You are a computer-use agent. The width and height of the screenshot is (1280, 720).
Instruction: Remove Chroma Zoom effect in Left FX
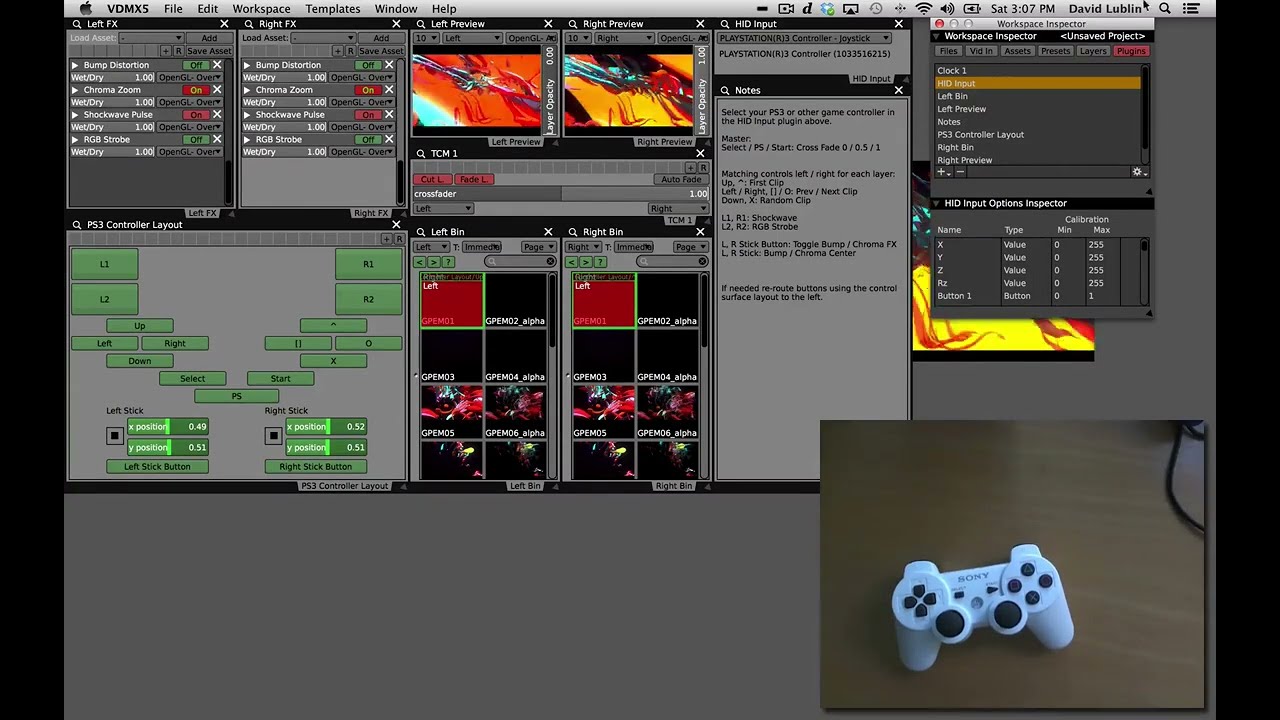pos(217,90)
